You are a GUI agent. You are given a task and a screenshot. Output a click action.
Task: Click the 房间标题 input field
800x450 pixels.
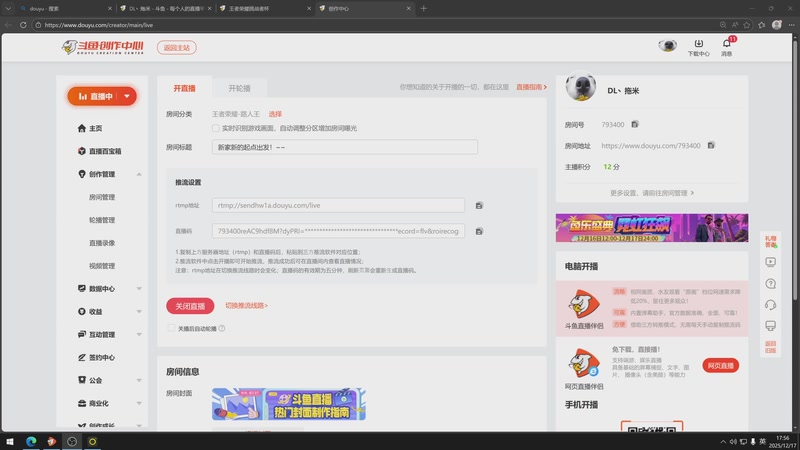pyautogui.click(x=345, y=147)
